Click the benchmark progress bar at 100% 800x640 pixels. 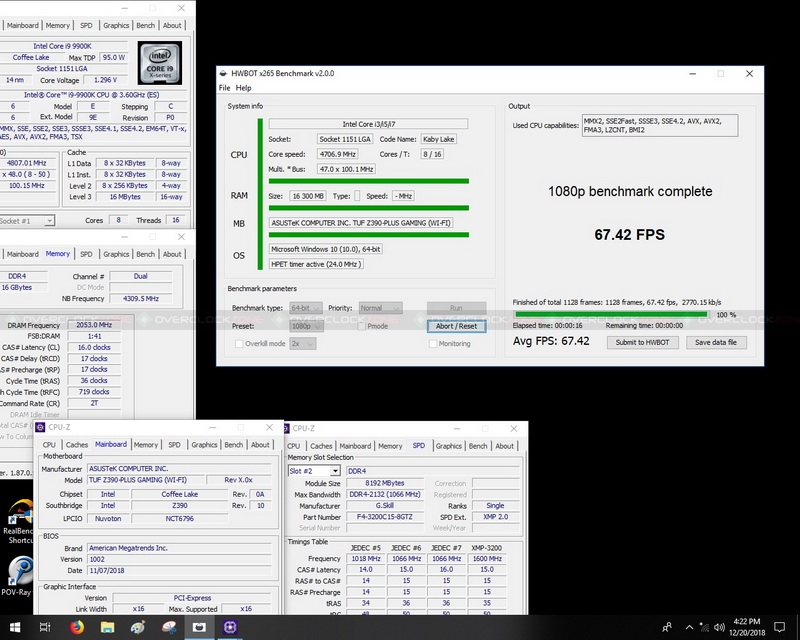[x=611, y=314]
